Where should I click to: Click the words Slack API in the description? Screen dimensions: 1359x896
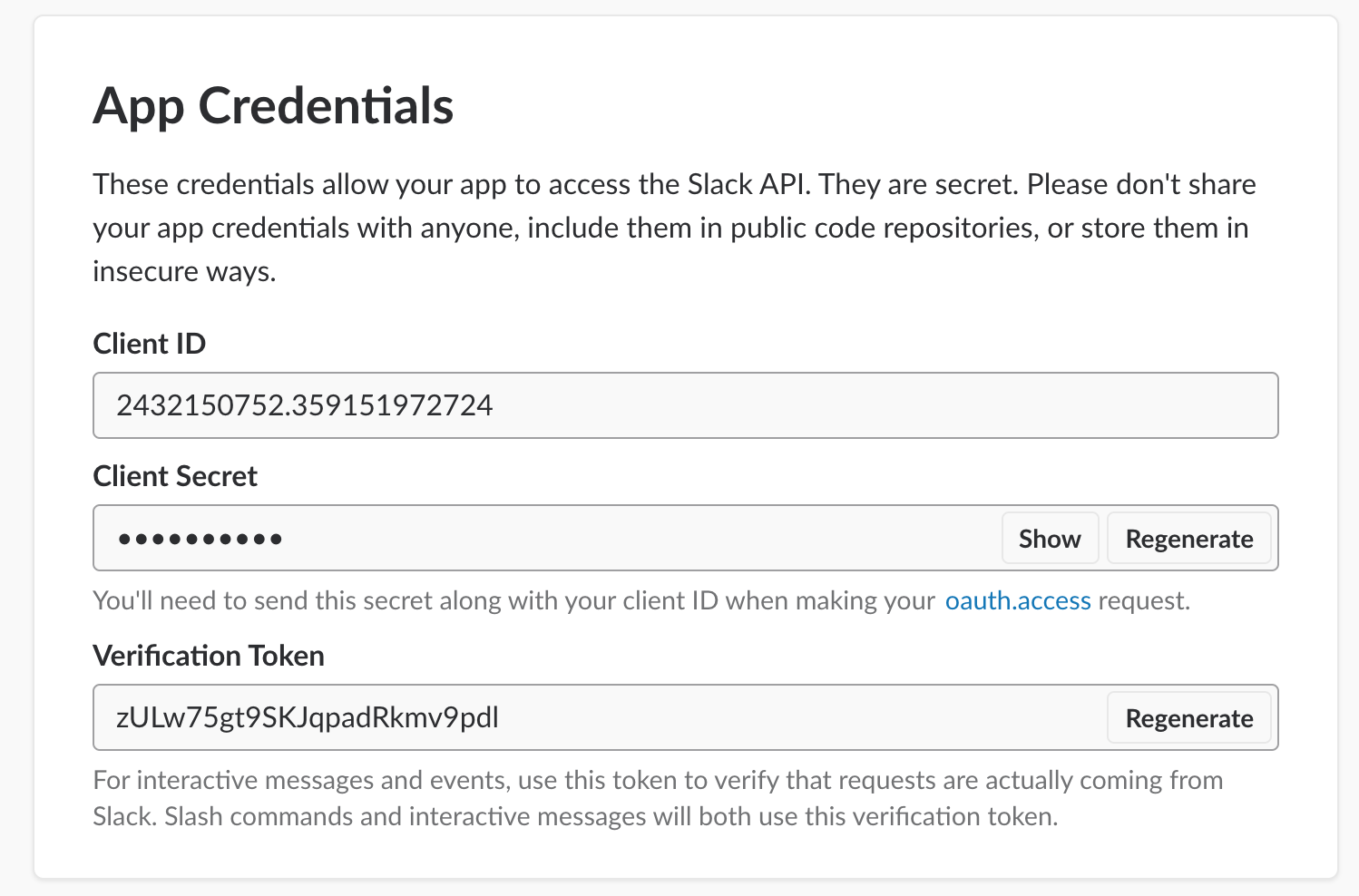[748, 185]
